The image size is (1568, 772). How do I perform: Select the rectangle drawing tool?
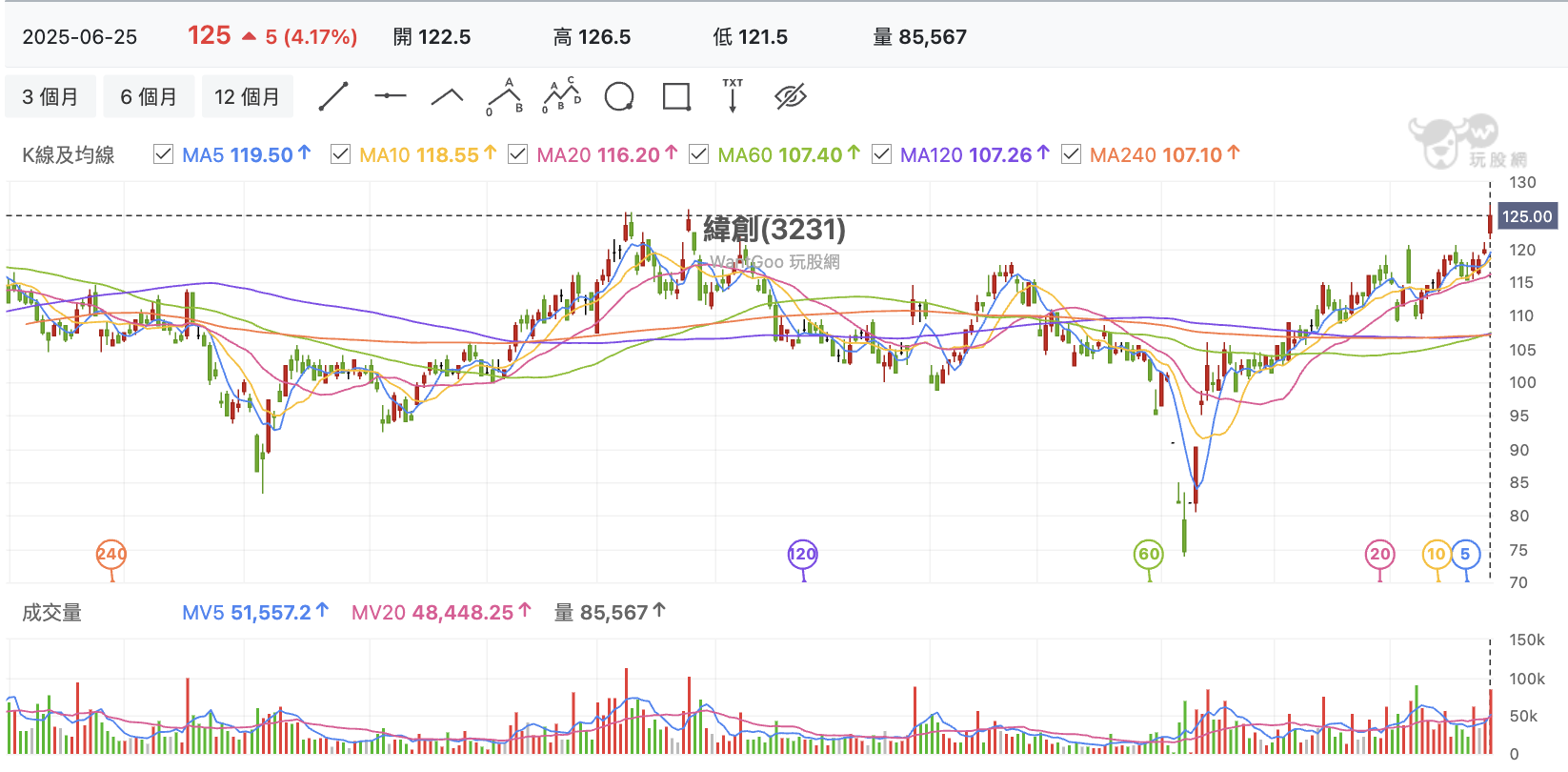(x=676, y=96)
